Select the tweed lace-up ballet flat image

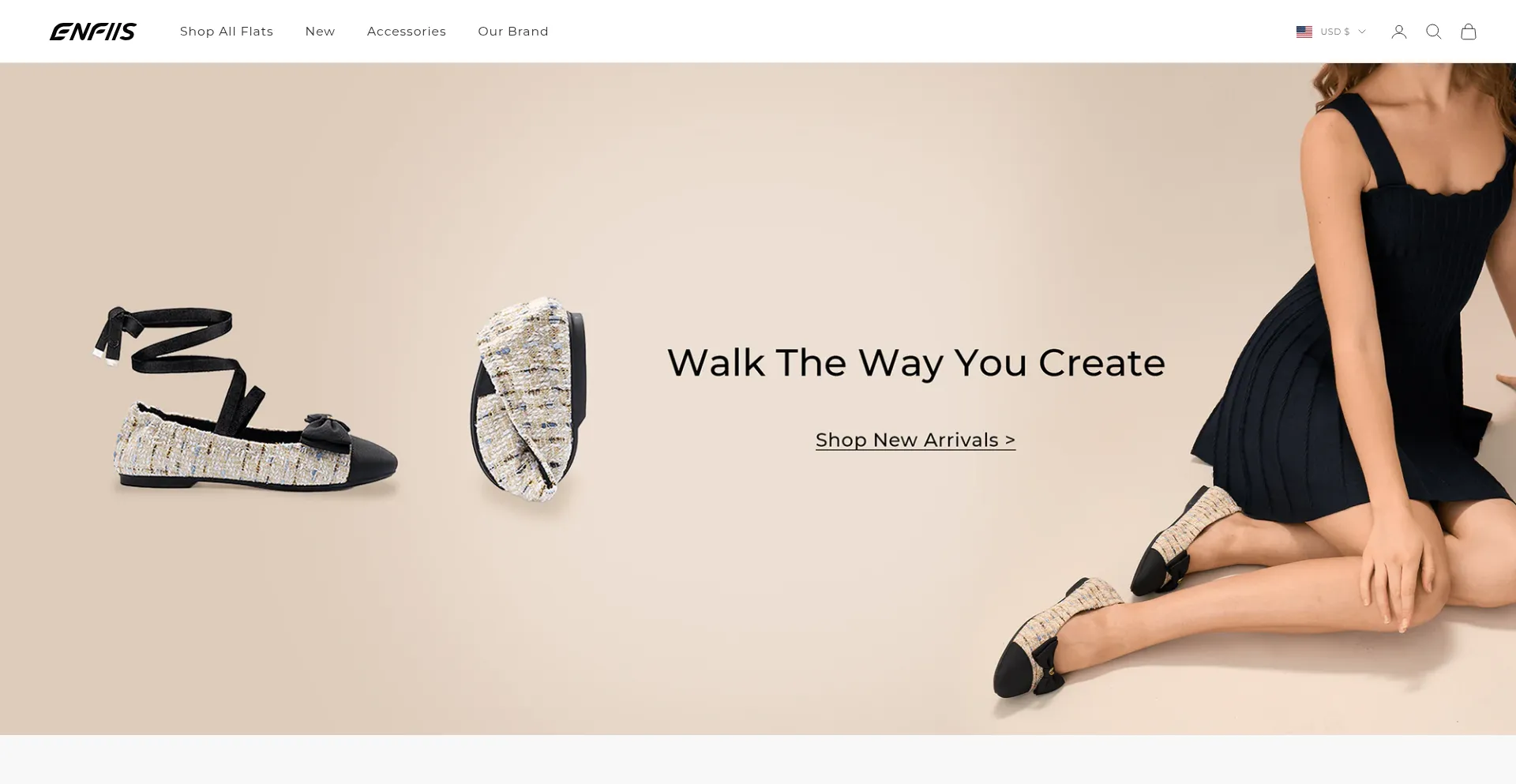[246, 400]
